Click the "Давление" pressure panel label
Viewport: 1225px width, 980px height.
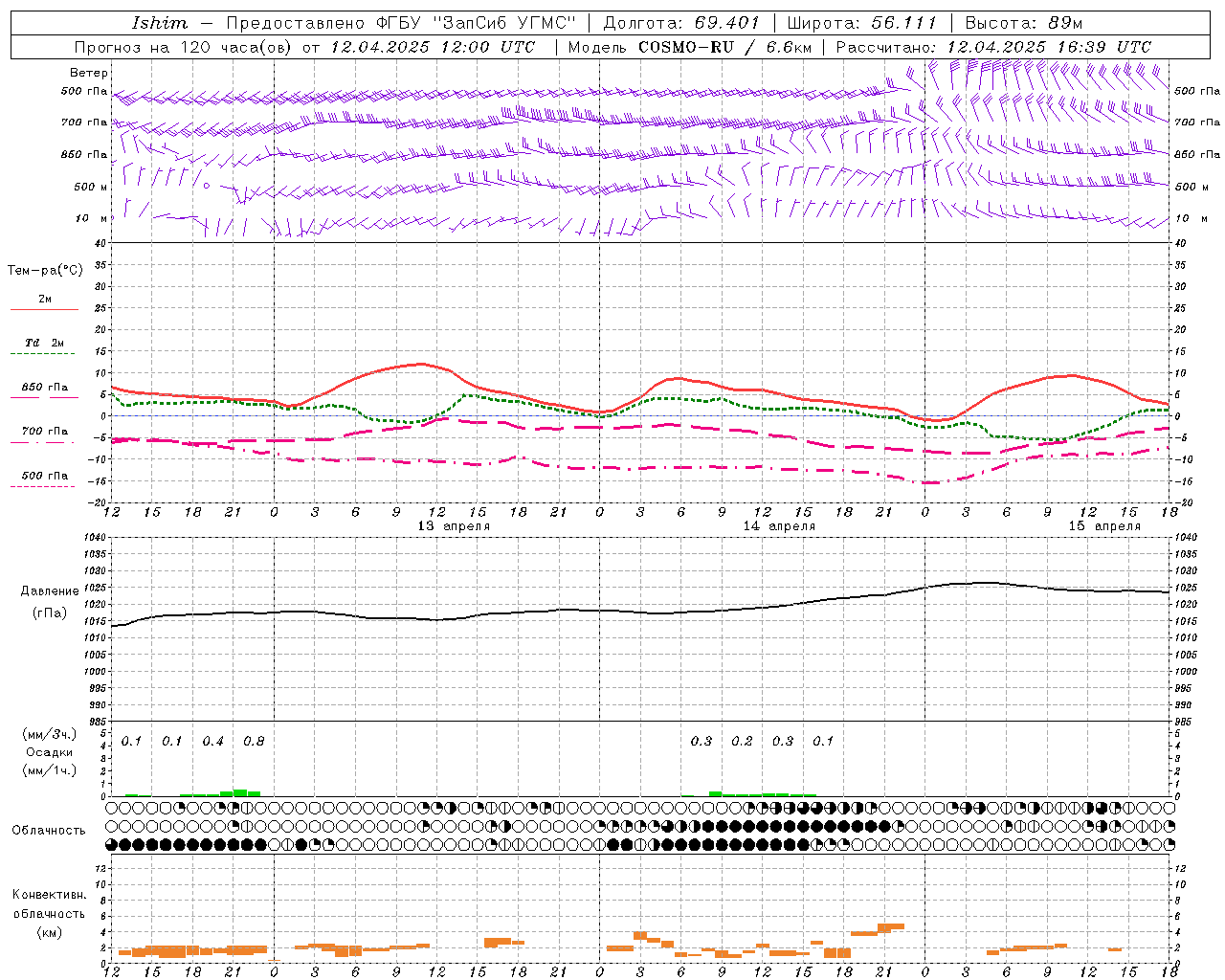(x=51, y=591)
